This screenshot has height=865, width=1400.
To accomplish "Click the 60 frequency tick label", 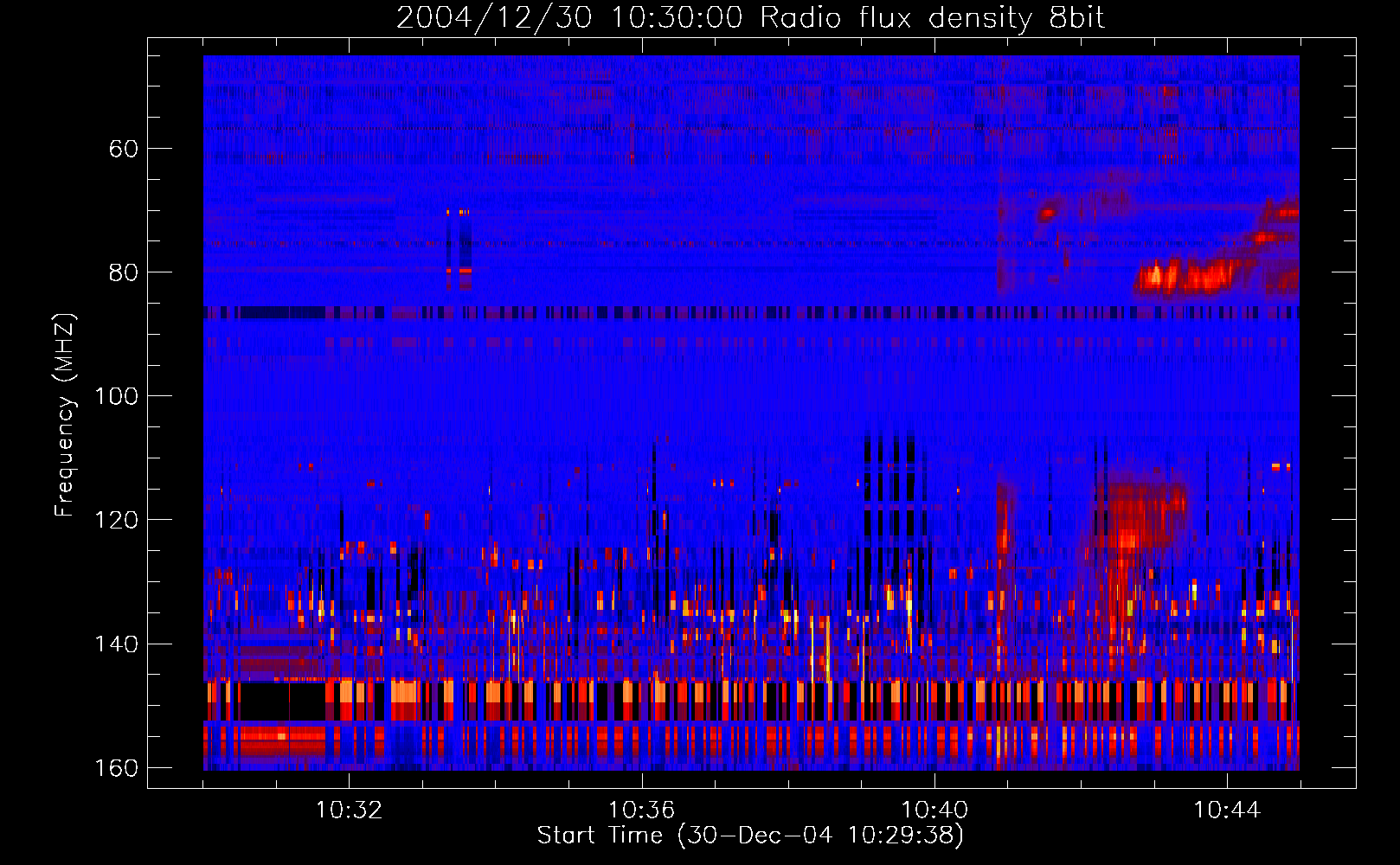I will (124, 149).
